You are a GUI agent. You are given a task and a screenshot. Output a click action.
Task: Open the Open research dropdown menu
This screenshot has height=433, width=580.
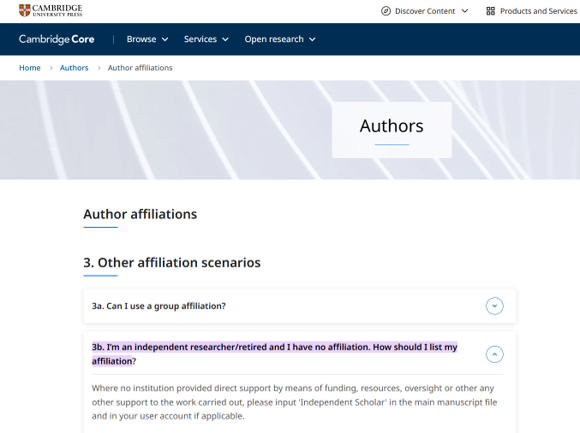click(x=280, y=39)
